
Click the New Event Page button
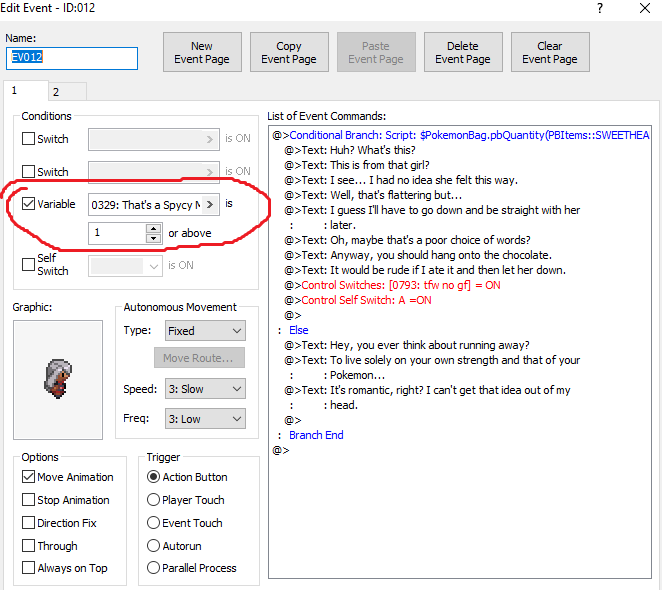202,53
